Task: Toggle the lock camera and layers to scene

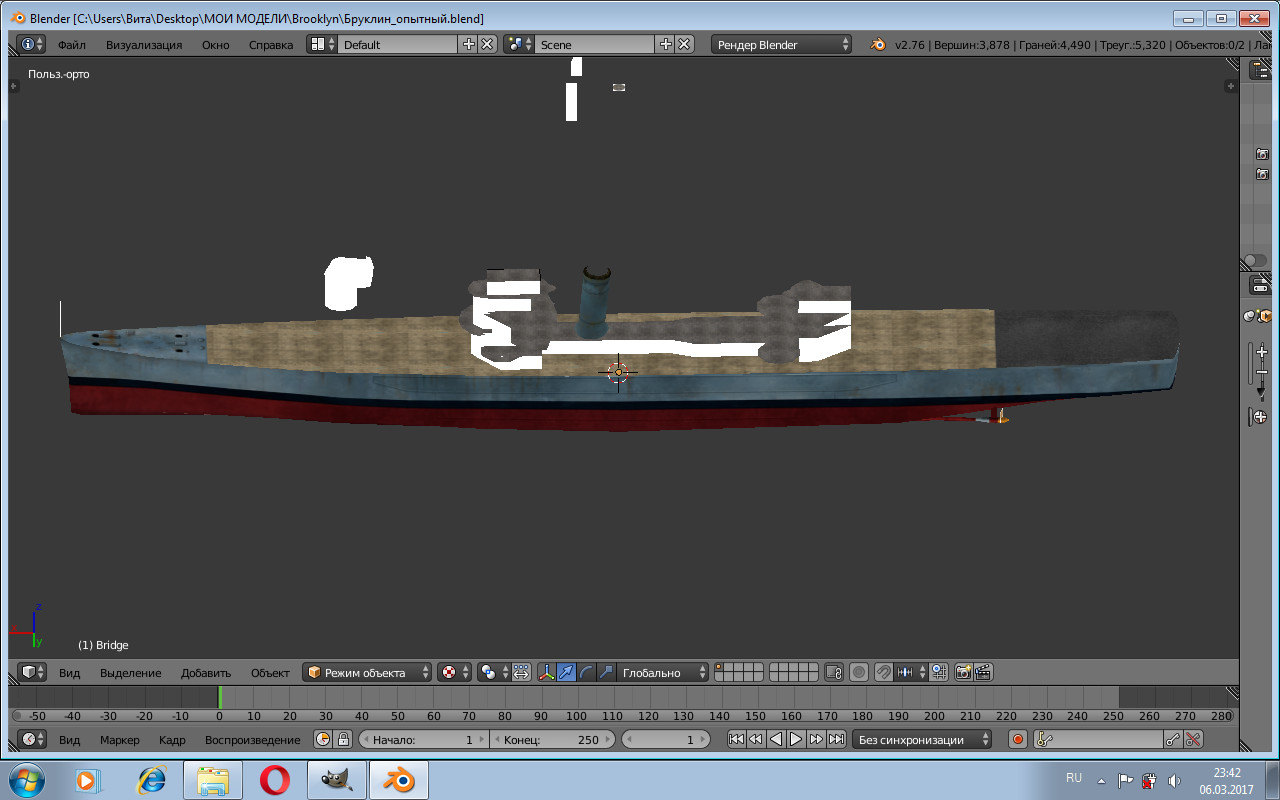Action: (833, 672)
